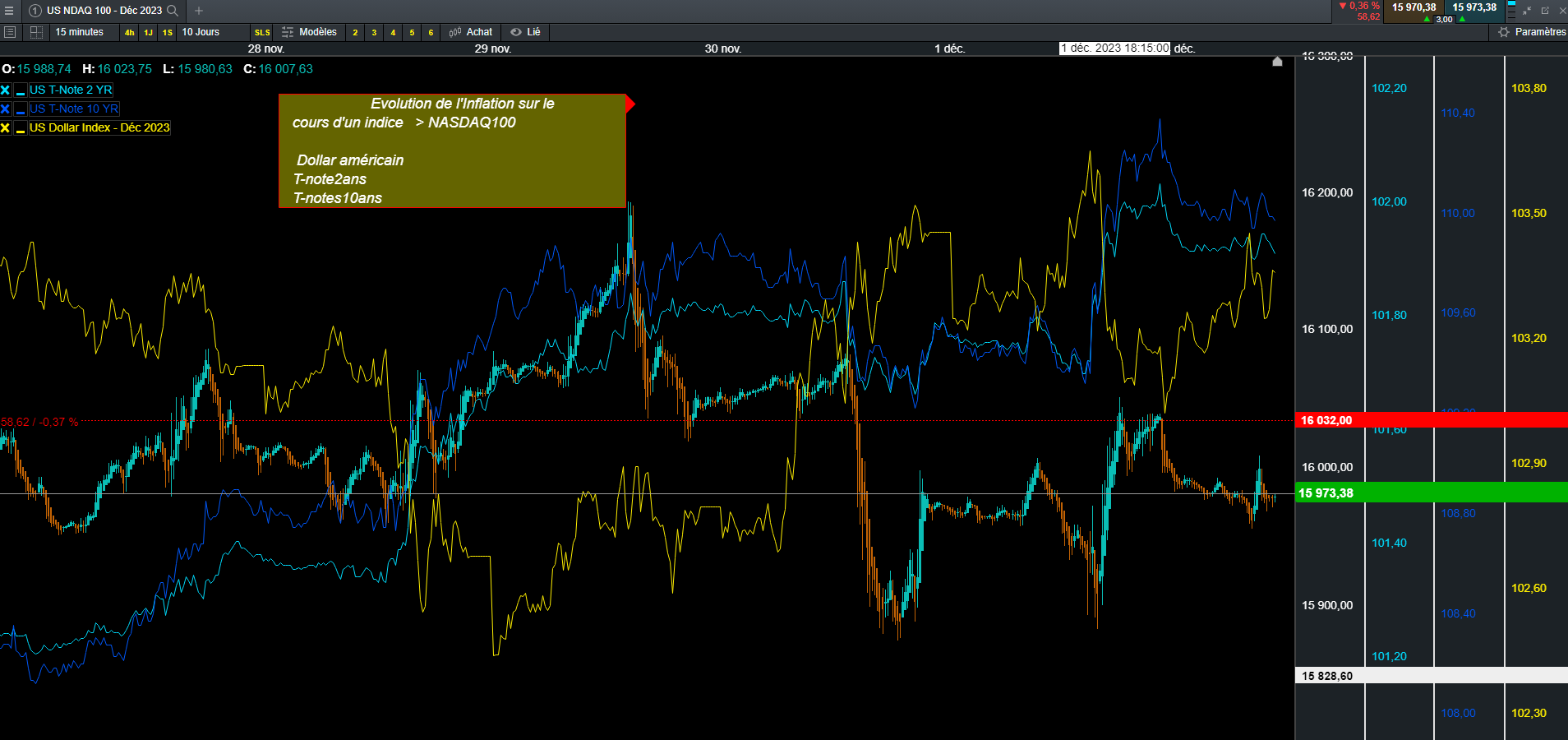
Task: Click the 28 nov. date on time axis
Action: 266,49
